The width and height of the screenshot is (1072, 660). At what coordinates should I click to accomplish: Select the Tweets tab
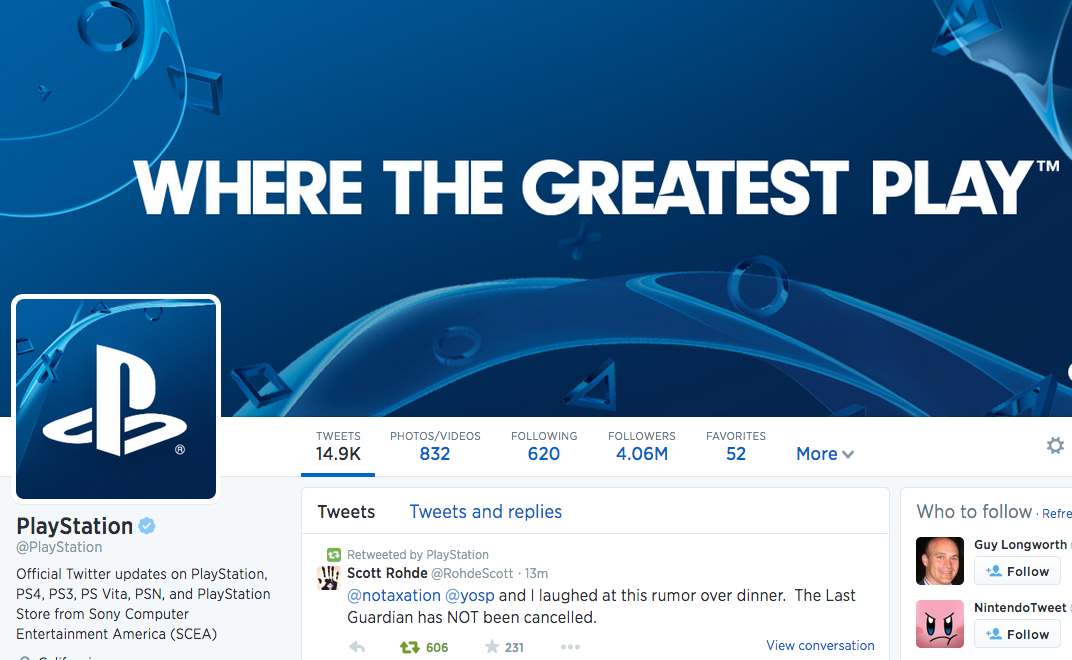click(x=346, y=512)
